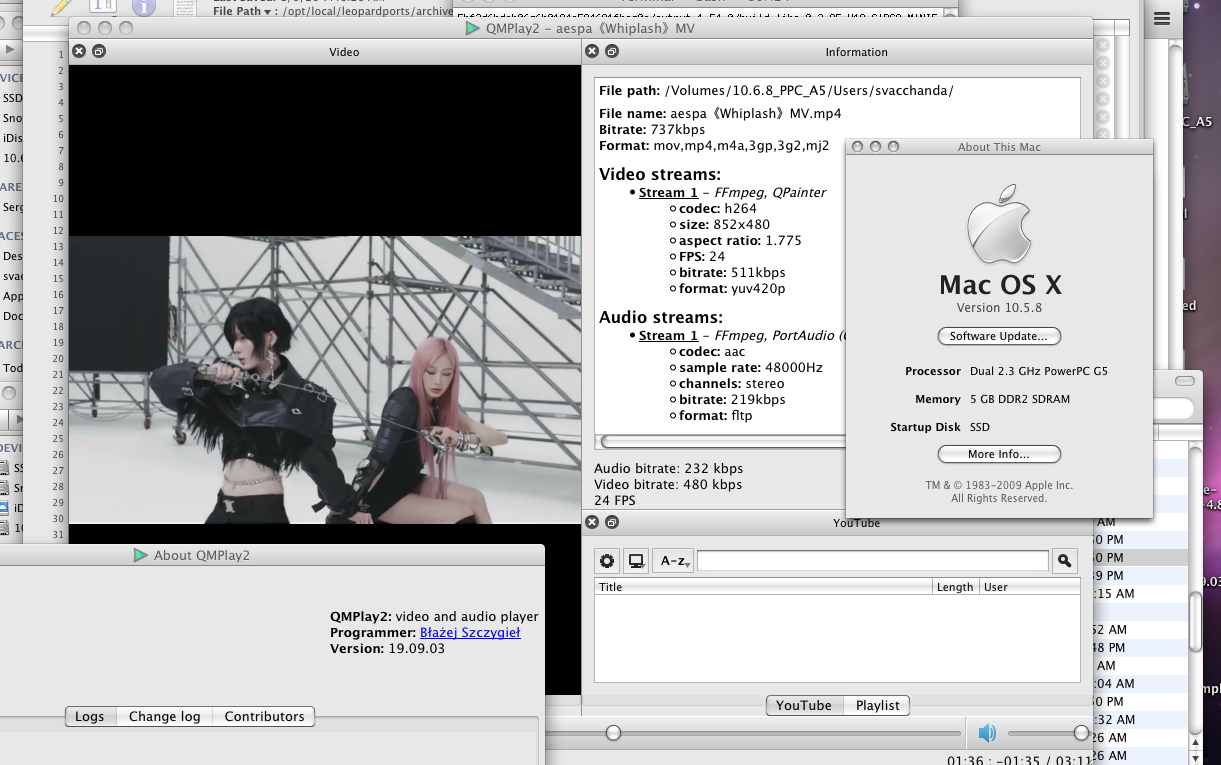Close the Information dock panel

pyautogui.click(x=592, y=51)
